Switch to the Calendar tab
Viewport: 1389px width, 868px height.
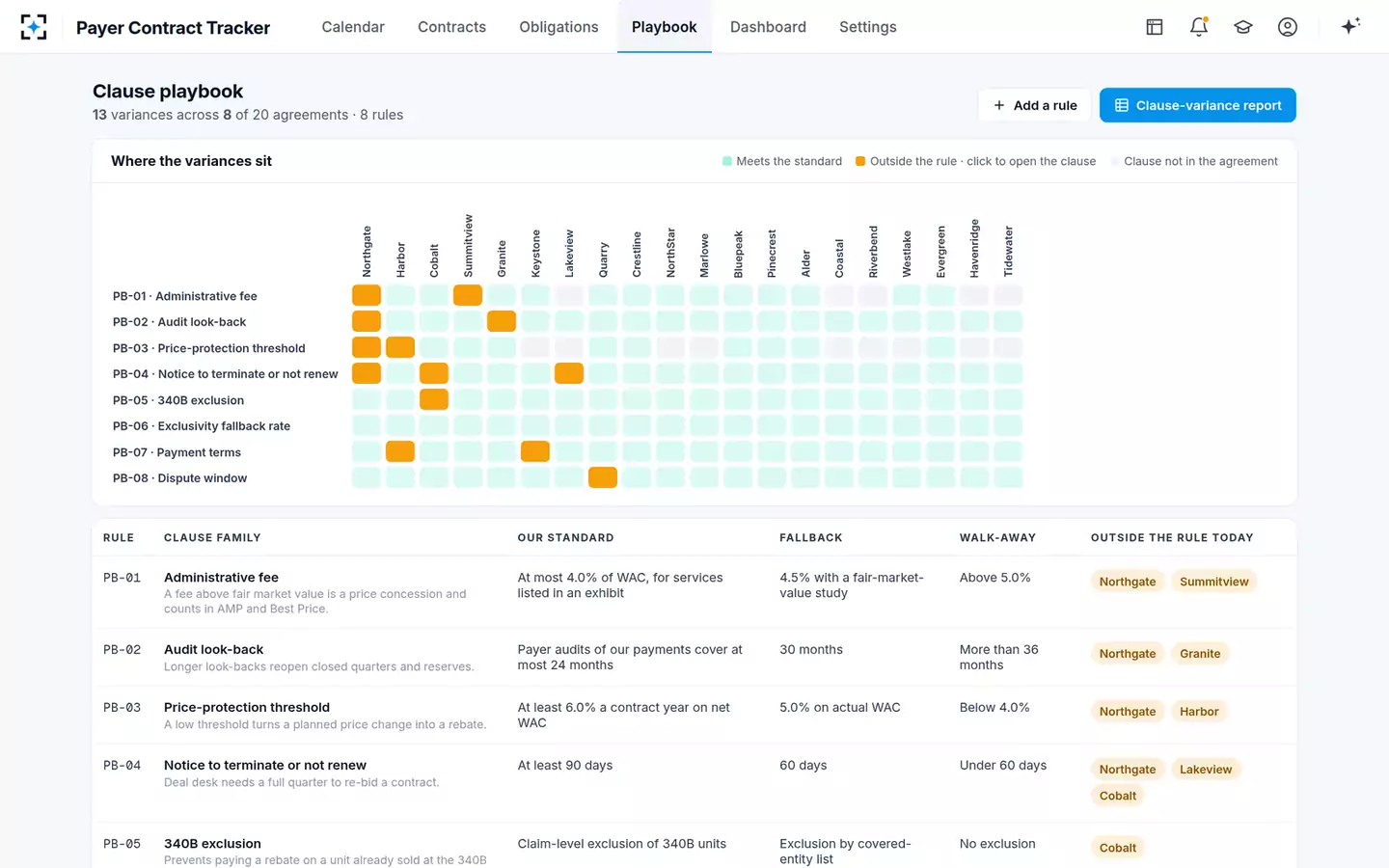point(353,27)
